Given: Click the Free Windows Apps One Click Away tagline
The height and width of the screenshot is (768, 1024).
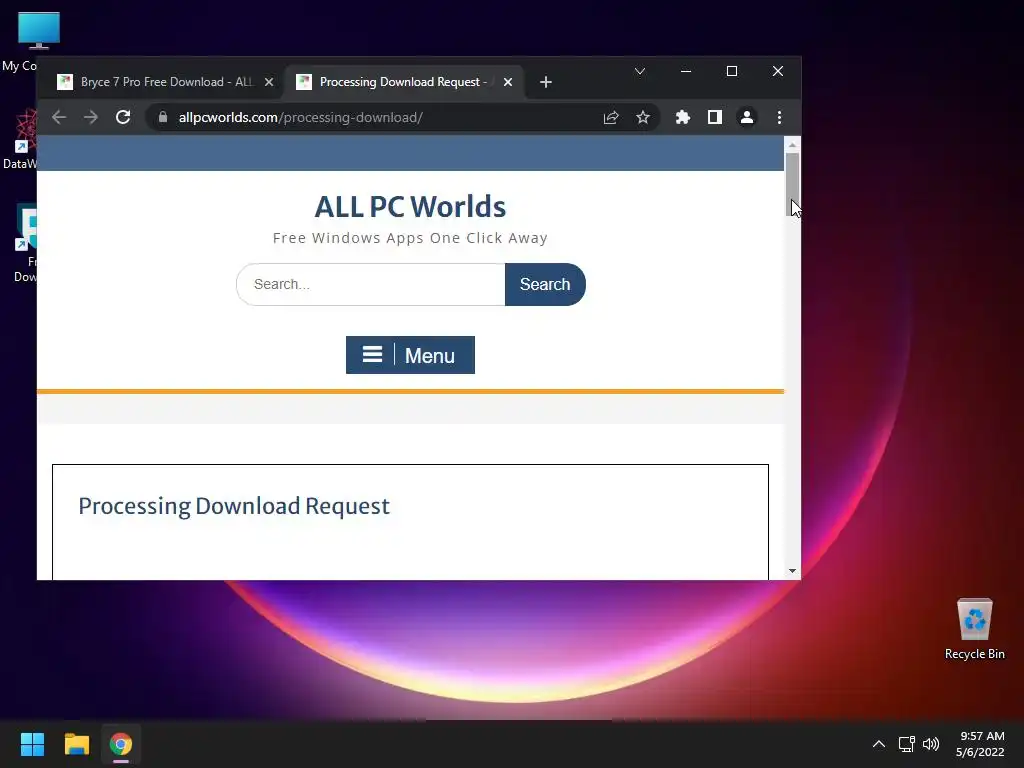Looking at the screenshot, I should pos(410,238).
